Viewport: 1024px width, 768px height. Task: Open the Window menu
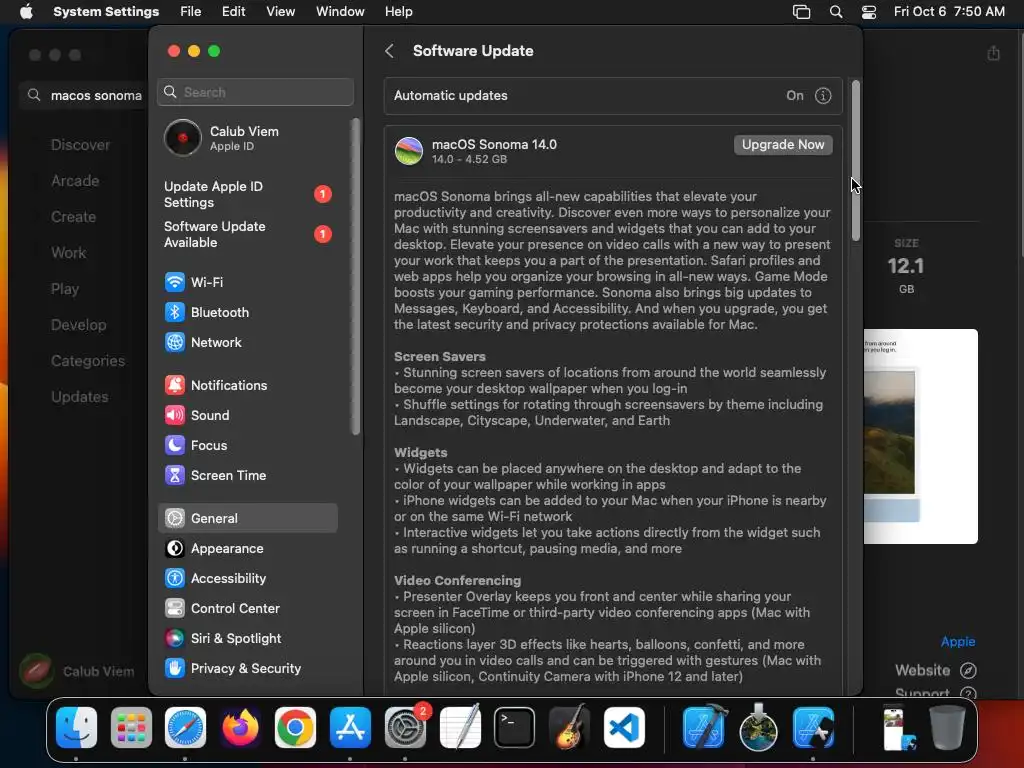[x=340, y=12]
